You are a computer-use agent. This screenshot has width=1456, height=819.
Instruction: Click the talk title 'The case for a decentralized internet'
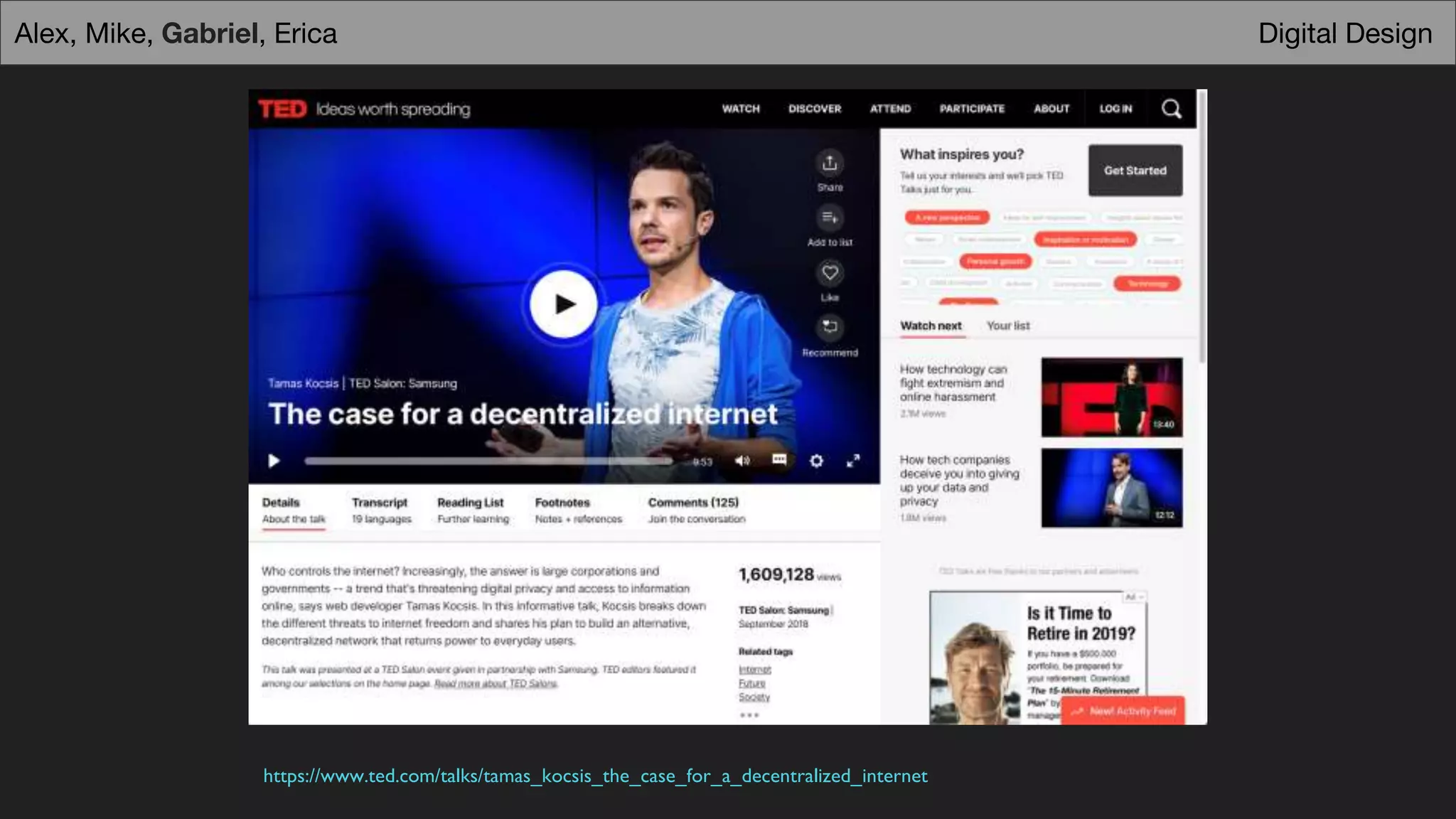(x=523, y=414)
